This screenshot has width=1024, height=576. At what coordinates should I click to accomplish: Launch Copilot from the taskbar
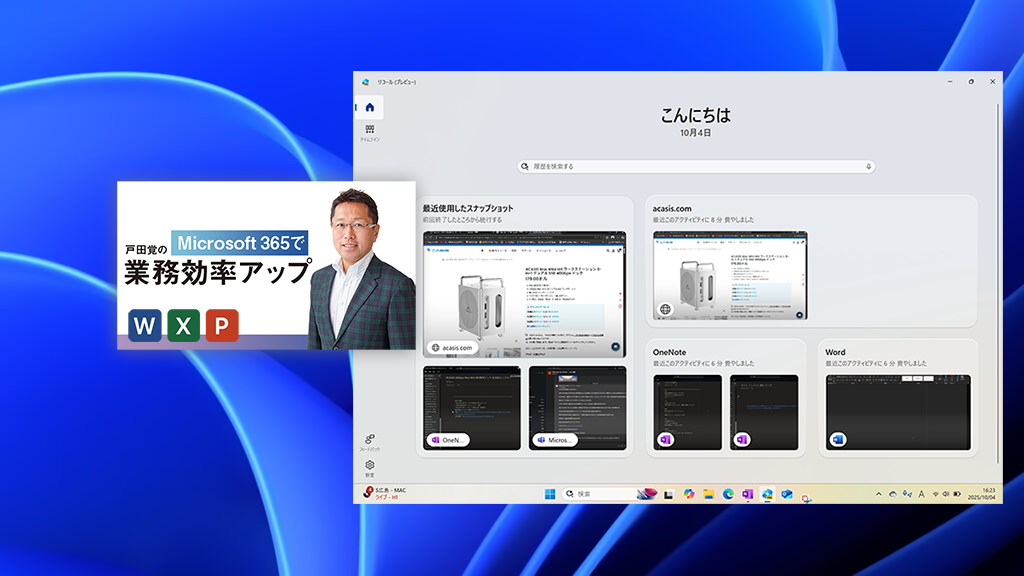click(689, 494)
